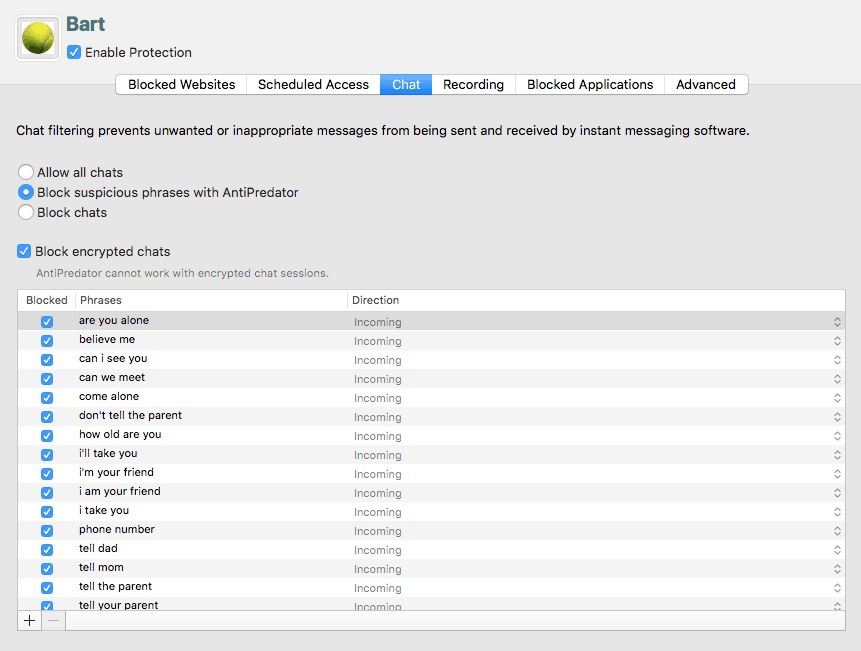Change direction for 'can we meet' phrase
The image size is (861, 651).
(x=836, y=379)
